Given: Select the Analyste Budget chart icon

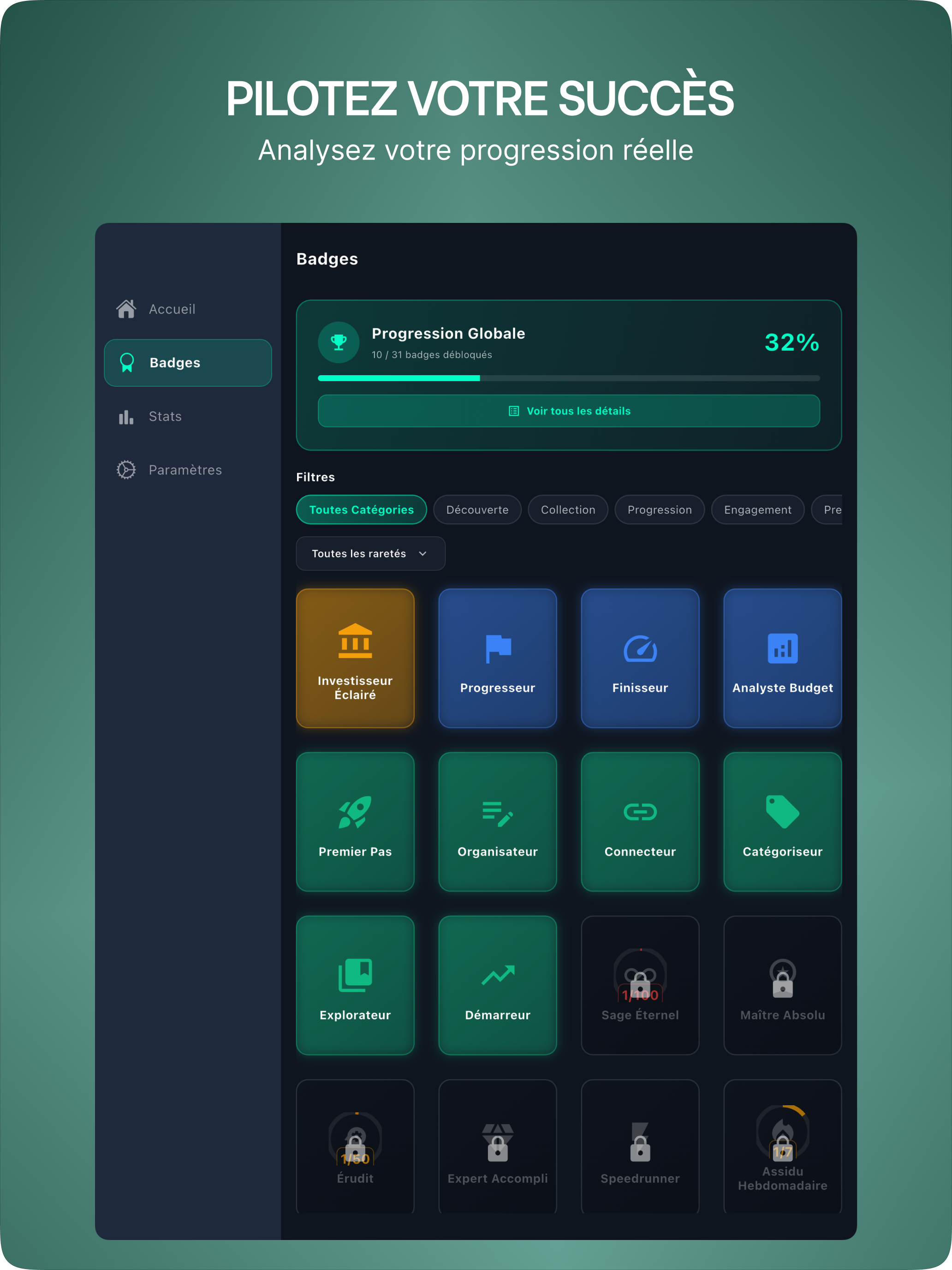Looking at the screenshot, I should coord(783,649).
